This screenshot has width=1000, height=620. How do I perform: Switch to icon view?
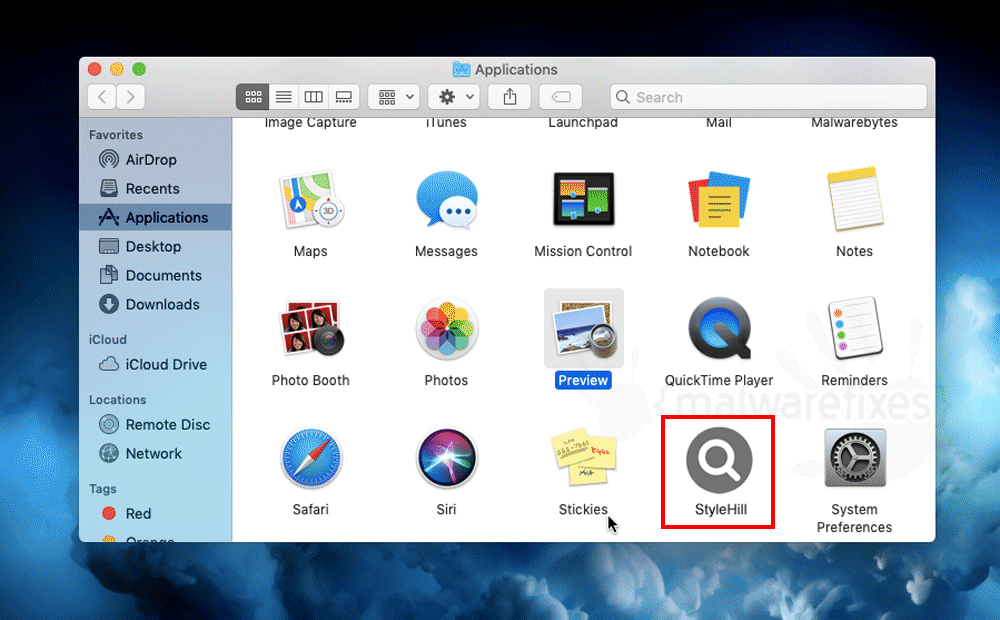253,97
